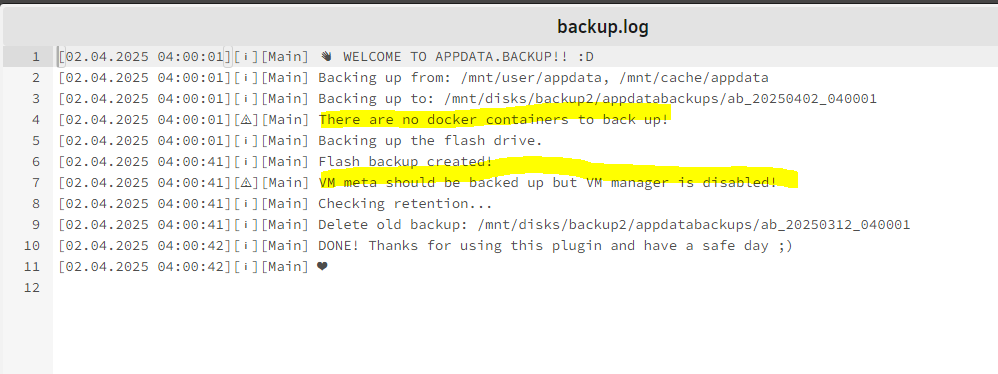Image resolution: width=998 pixels, height=374 pixels.
Task: Click the warning triangle icon on line 4
Action: click(246, 120)
